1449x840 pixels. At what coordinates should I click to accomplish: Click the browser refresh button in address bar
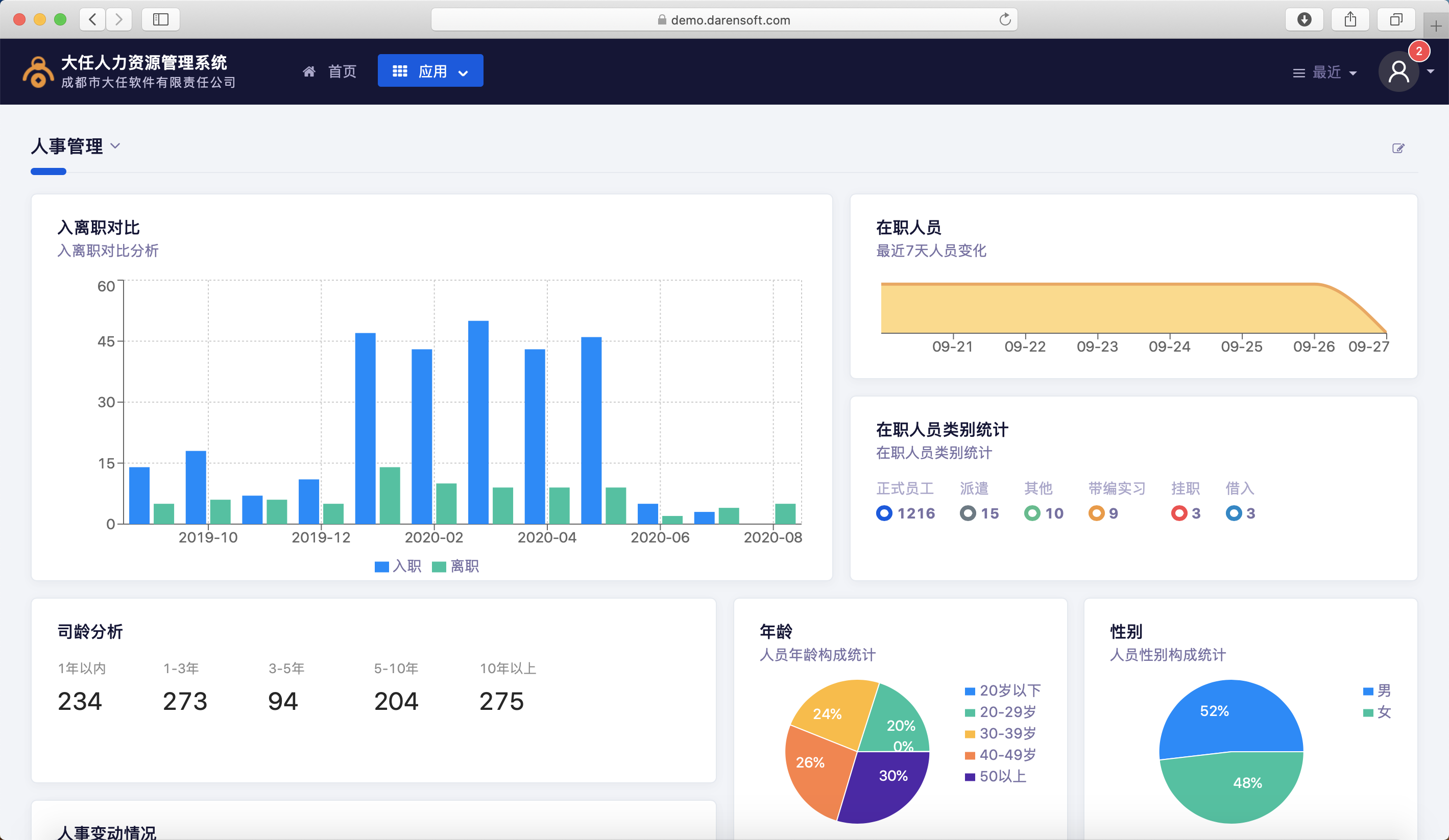(x=1008, y=19)
